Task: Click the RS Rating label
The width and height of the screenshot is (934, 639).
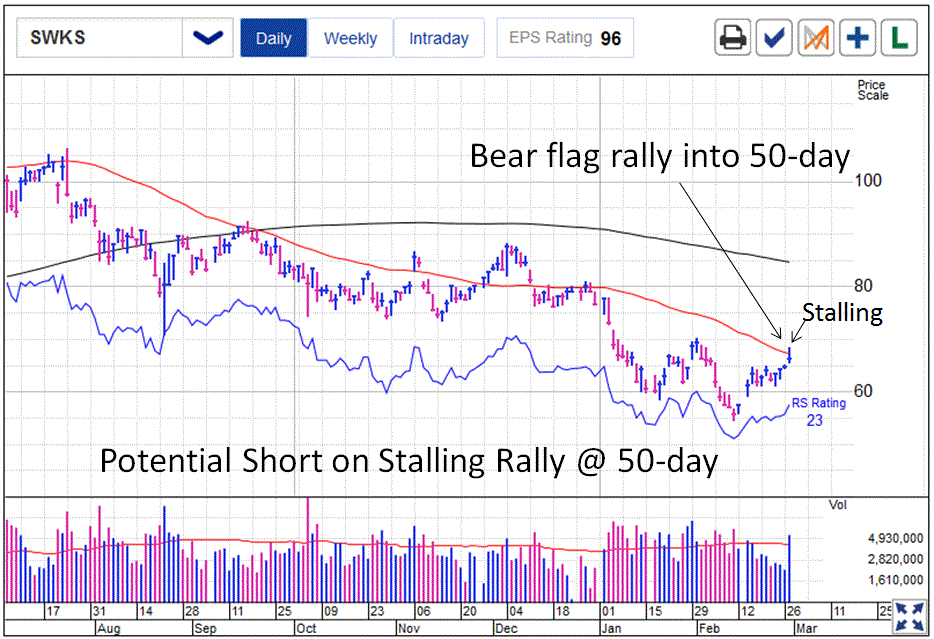Action: click(818, 403)
